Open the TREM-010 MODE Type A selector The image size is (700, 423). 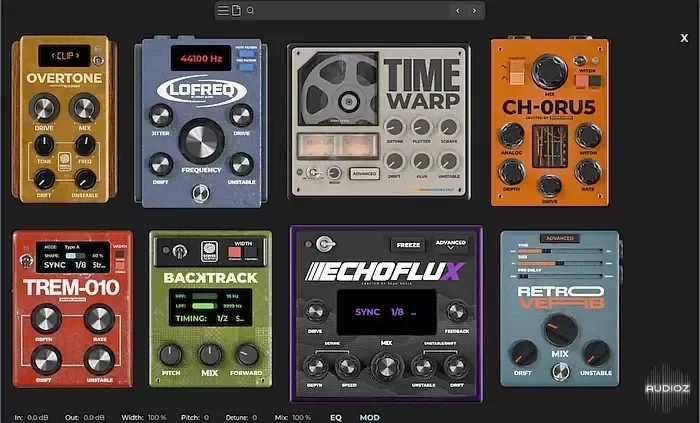tap(72, 247)
